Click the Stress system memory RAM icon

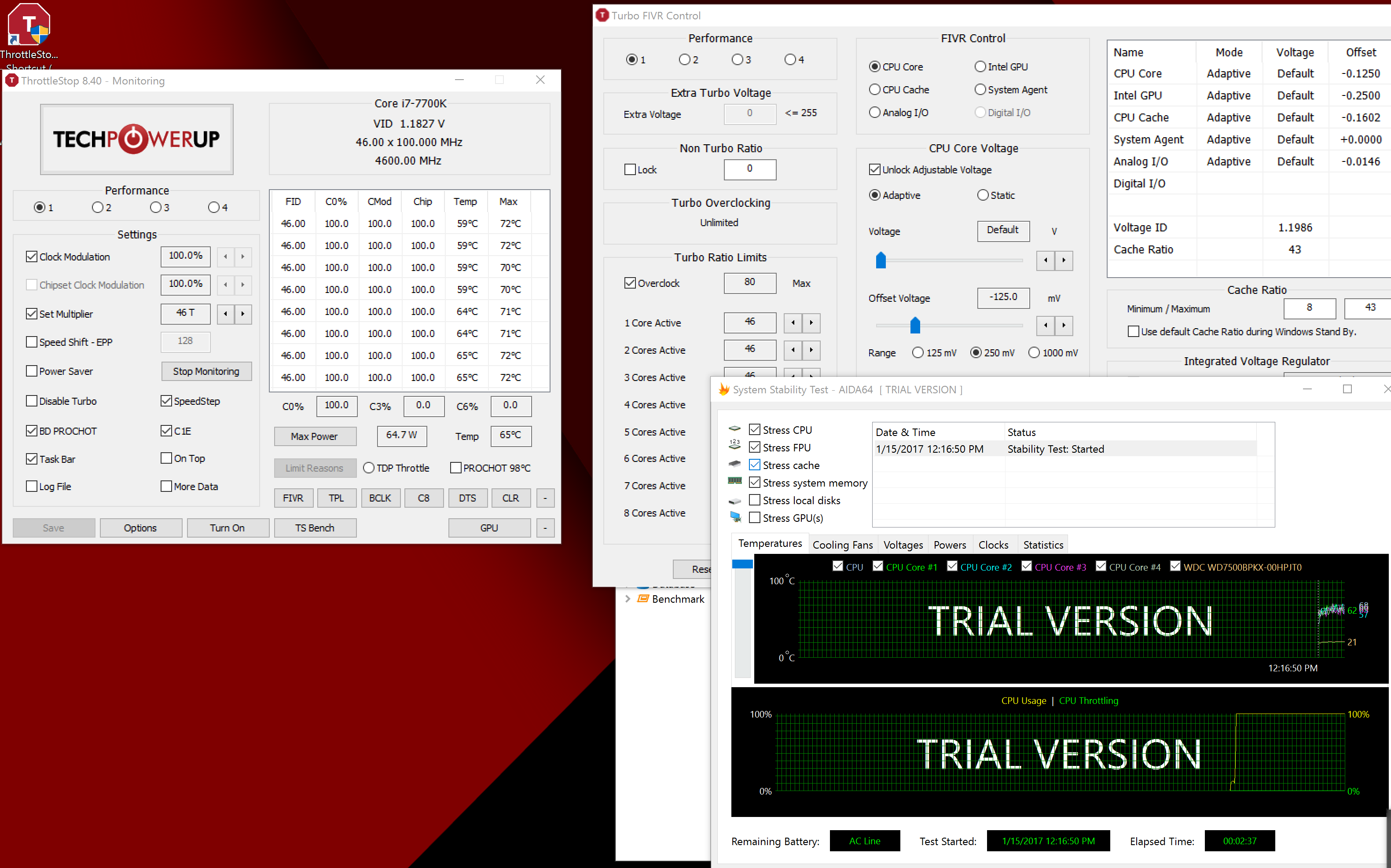click(735, 481)
